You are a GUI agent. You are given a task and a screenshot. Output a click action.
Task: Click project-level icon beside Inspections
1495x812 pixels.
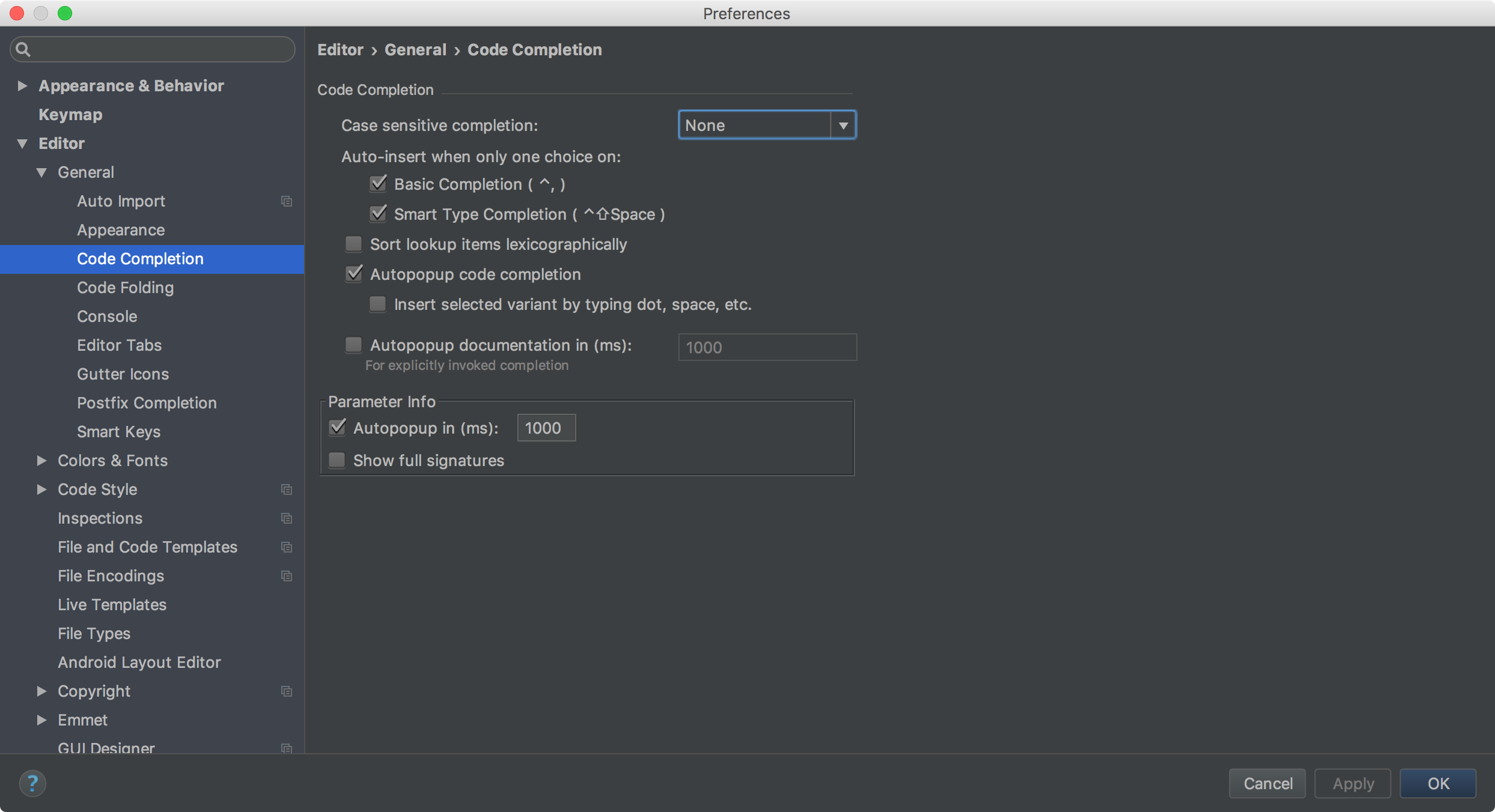pyautogui.click(x=287, y=518)
